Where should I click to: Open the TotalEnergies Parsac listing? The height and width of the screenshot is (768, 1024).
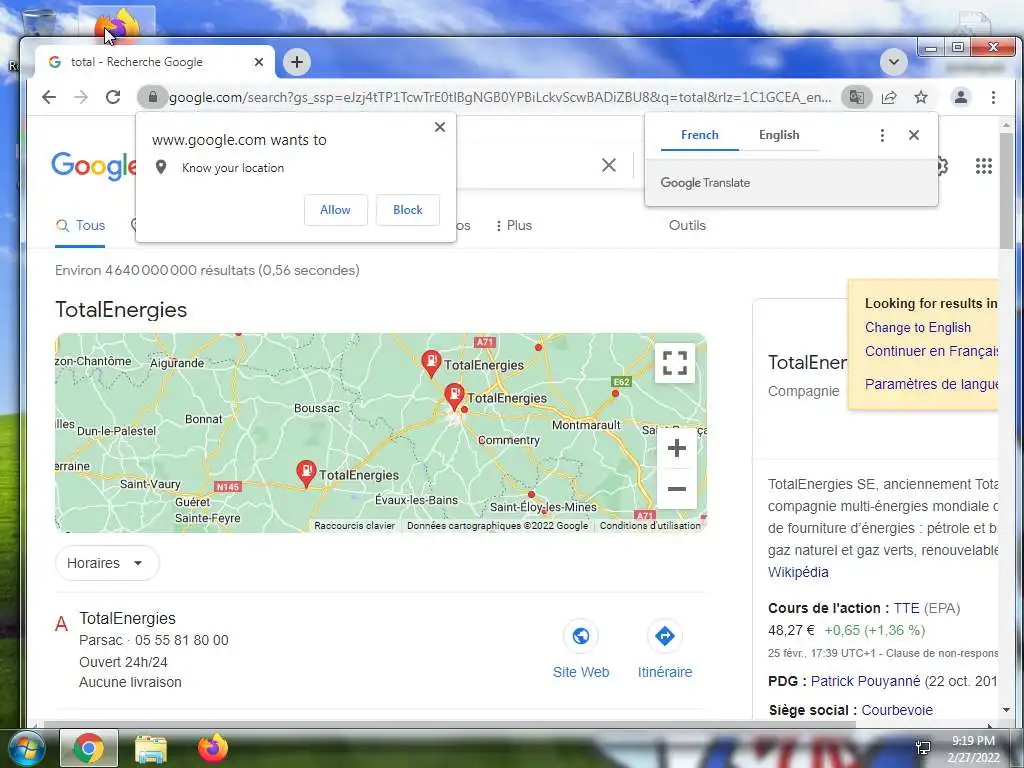(x=127, y=618)
